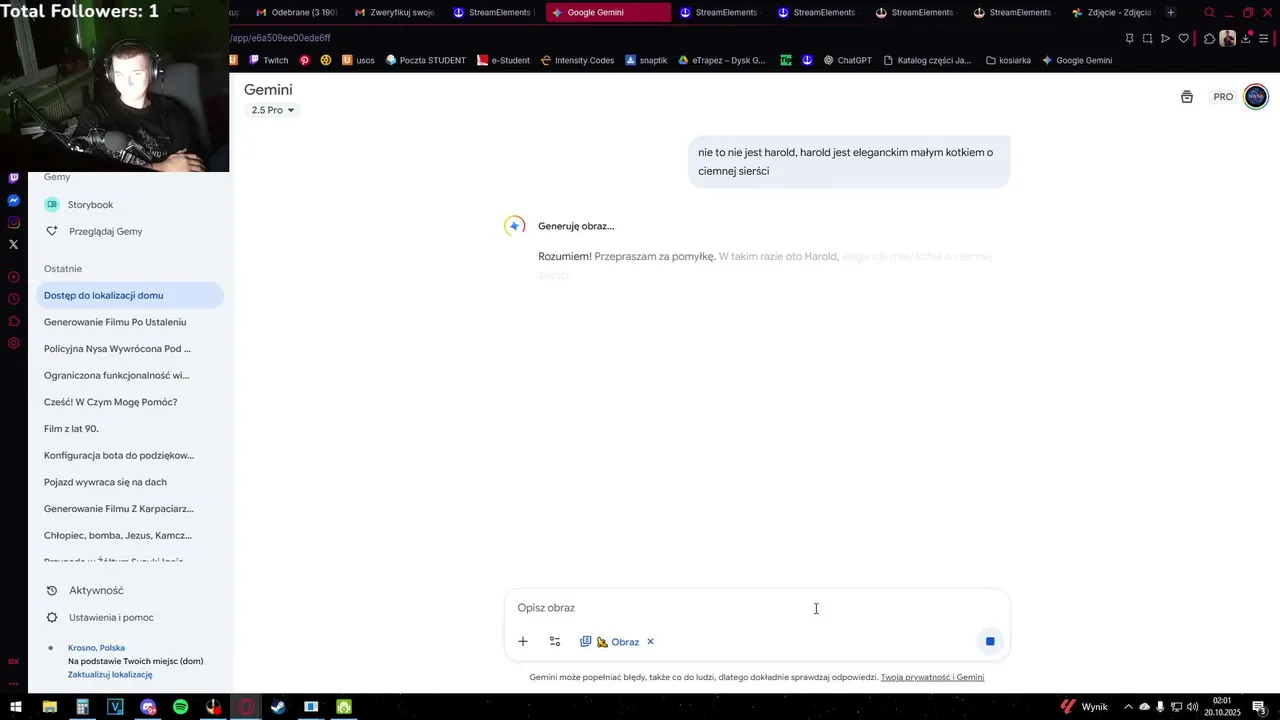Viewport: 1280px width, 720px height.
Task: Remove the Obraz tool chip via its X
Action: 650,642
